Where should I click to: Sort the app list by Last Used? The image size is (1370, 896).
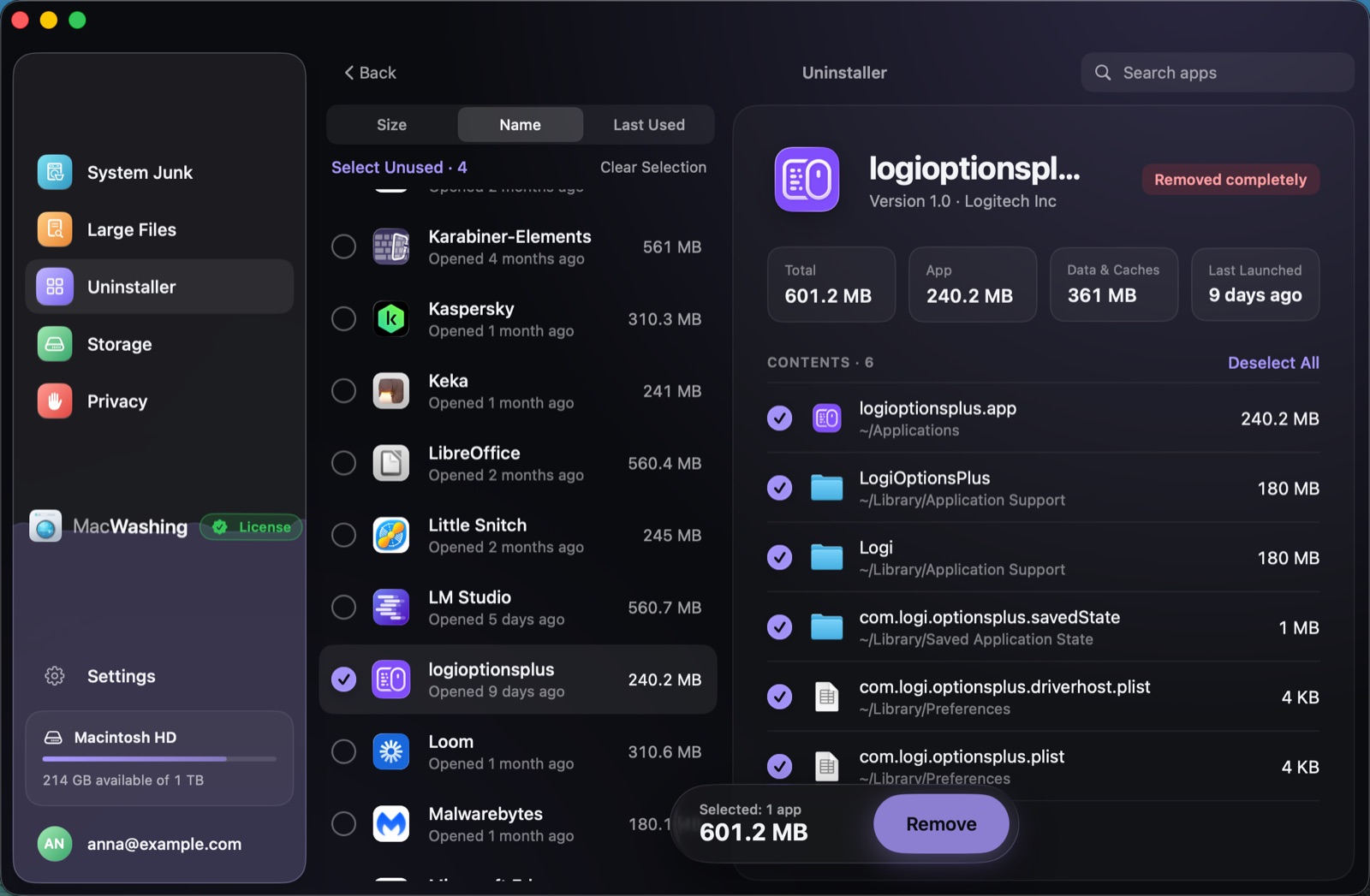(x=649, y=125)
